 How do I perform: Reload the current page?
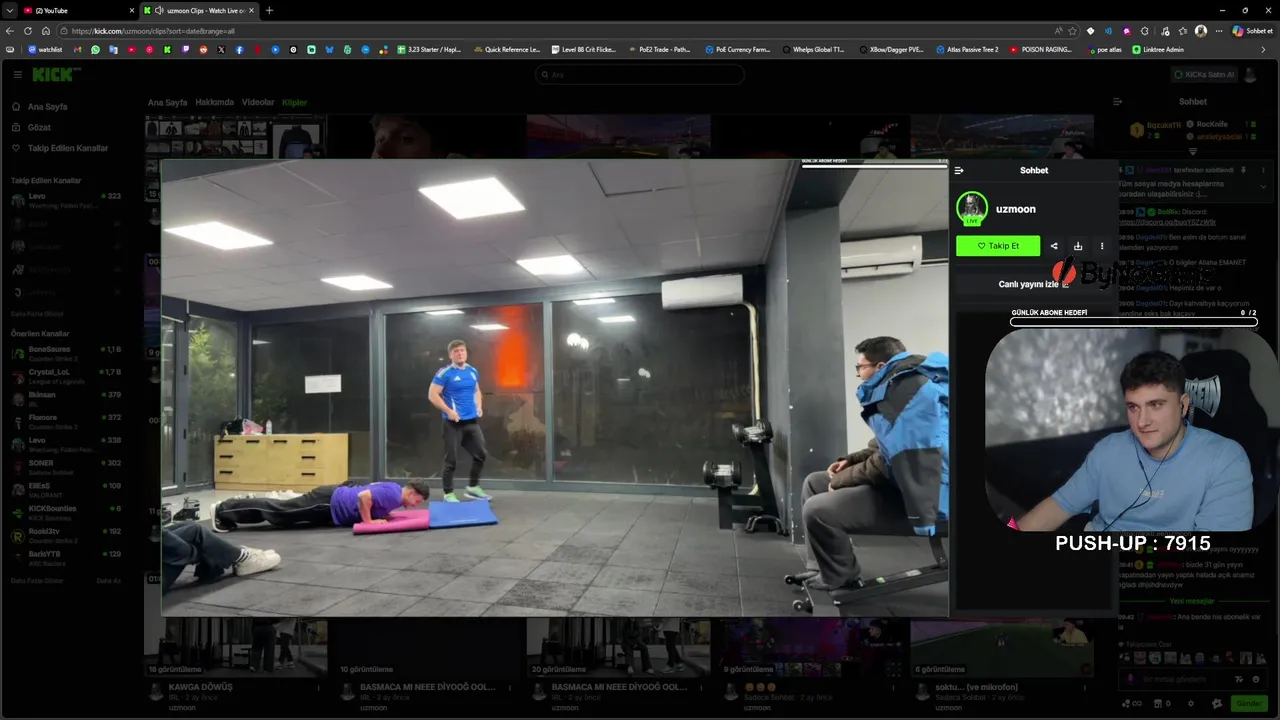27,31
